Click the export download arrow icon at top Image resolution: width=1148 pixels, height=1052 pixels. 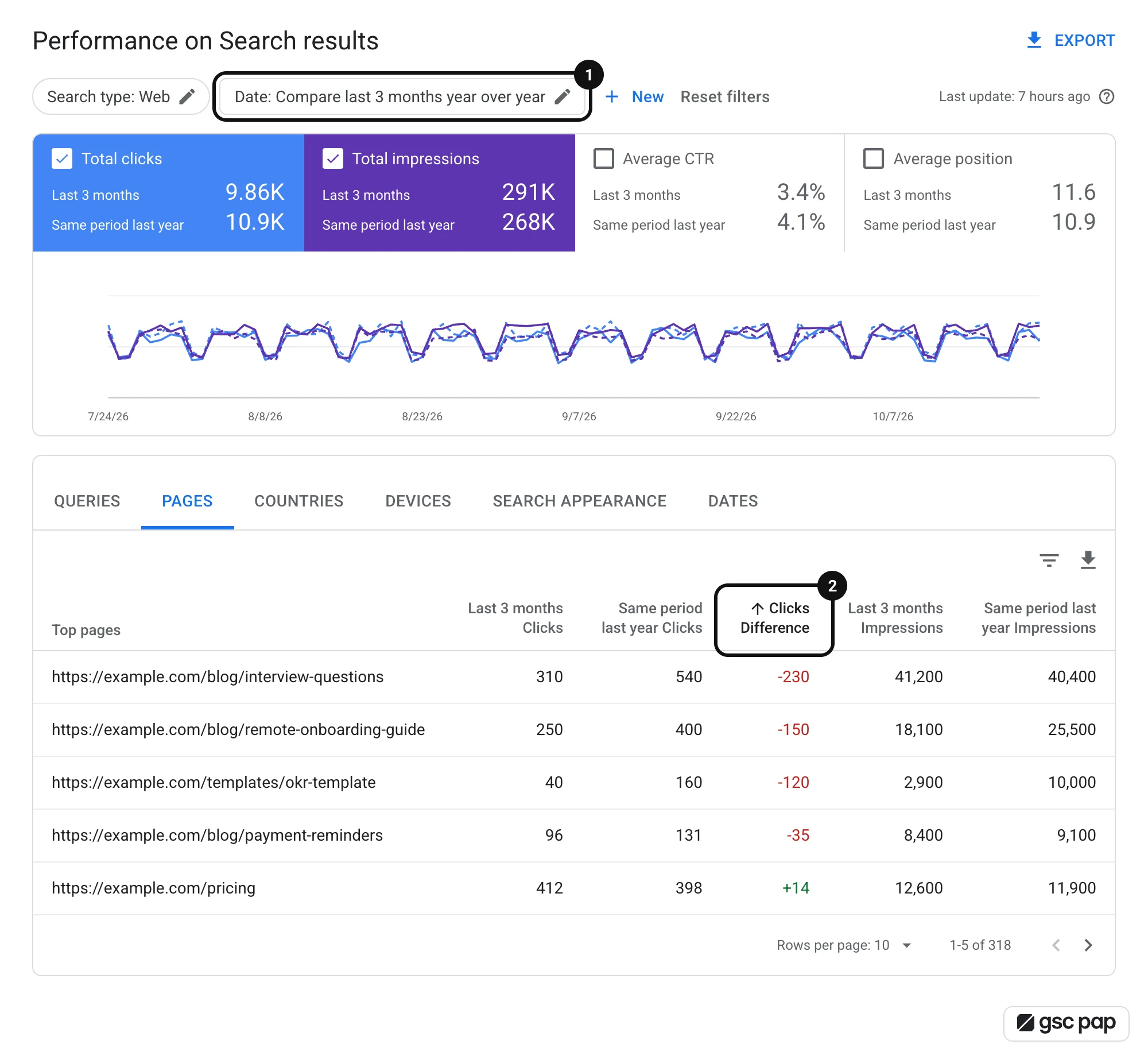(x=1034, y=40)
